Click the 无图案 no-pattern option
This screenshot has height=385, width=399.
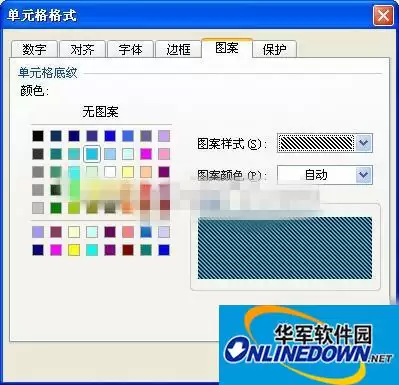pyautogui.click(x=100, y=112)
